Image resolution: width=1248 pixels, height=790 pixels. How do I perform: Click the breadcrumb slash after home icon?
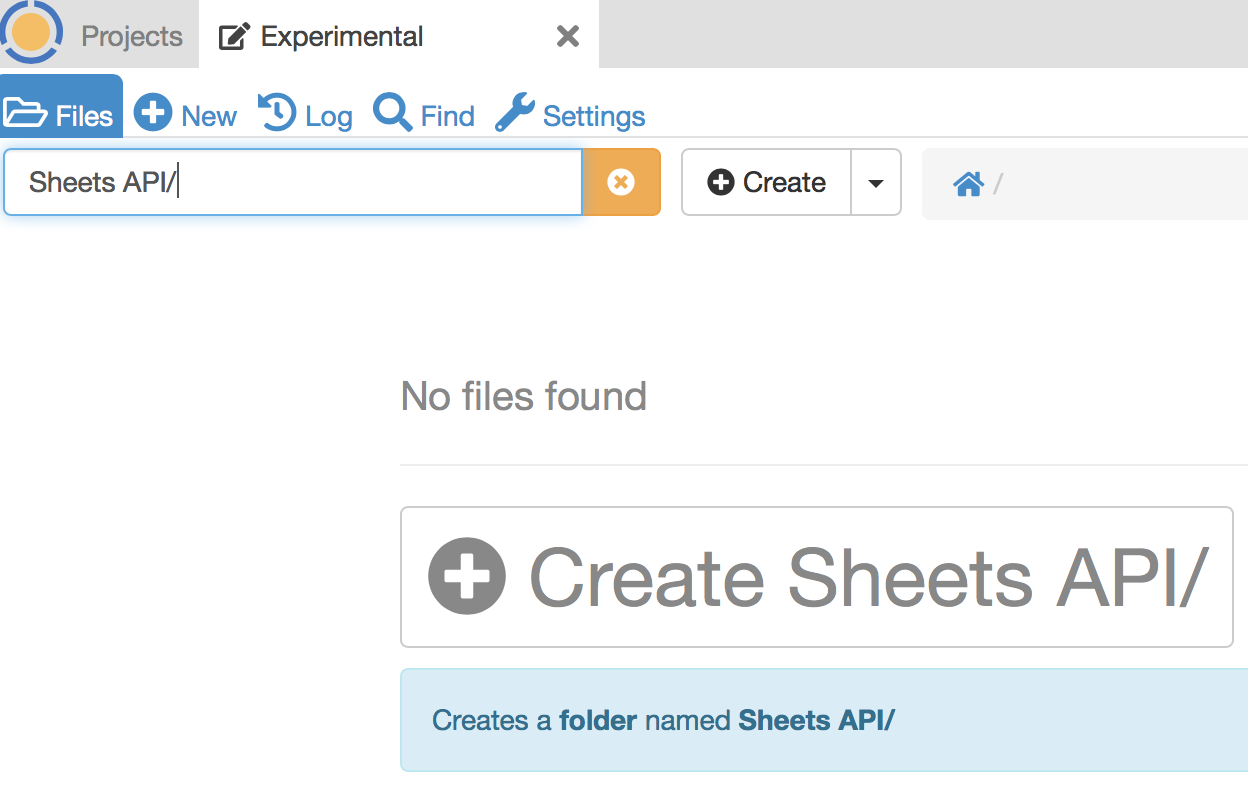coord(998,184)
